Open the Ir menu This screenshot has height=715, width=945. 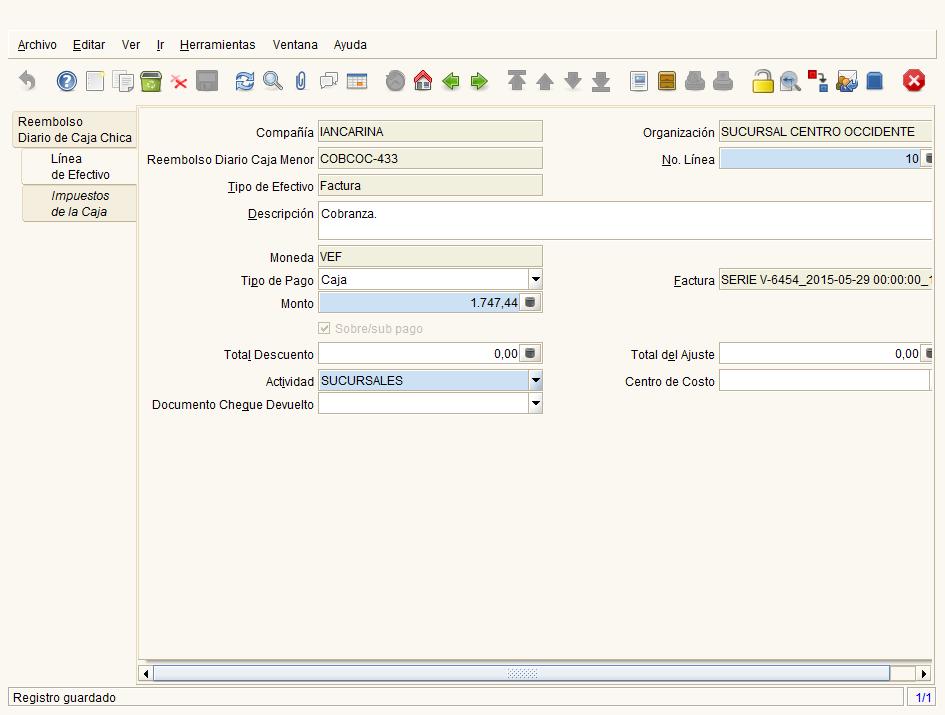(x=160, y=45)
